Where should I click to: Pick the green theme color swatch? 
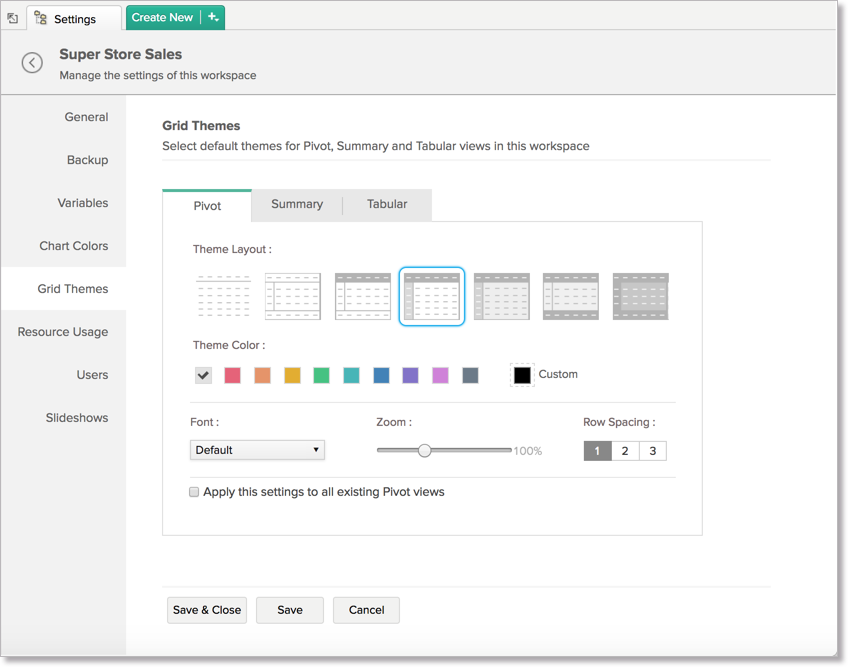click(x=321, y=375)
